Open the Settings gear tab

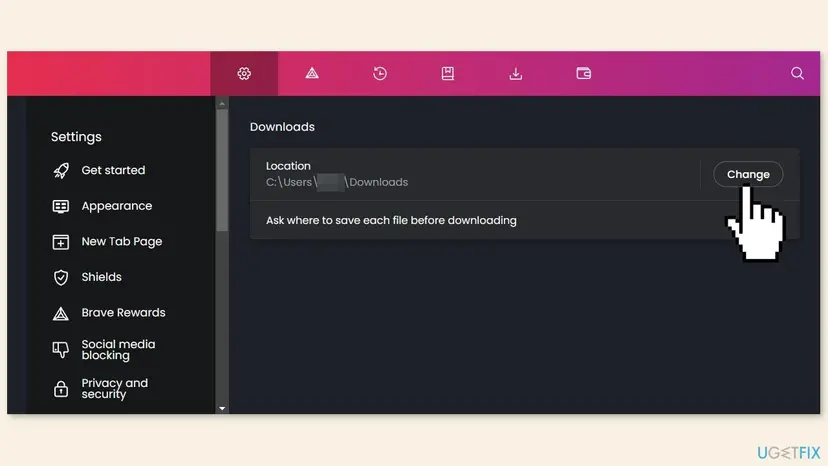pos(244,73)
